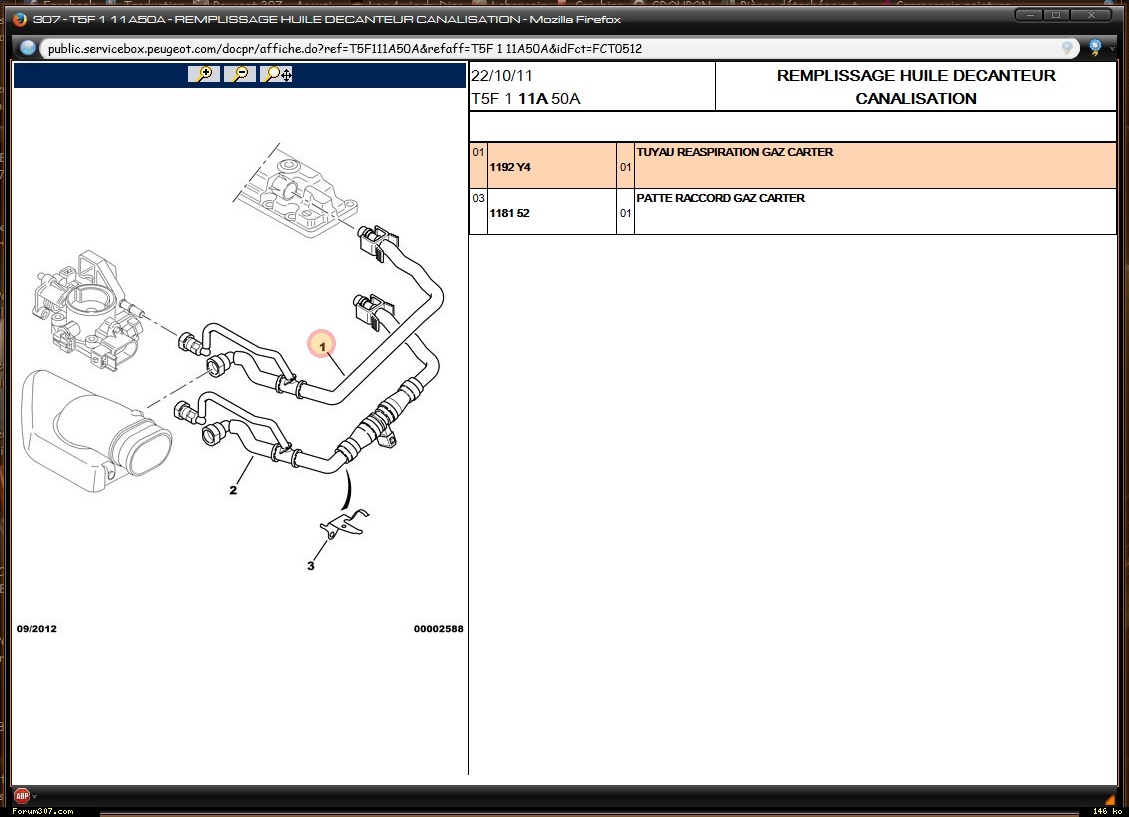Click the zoom out magnifier icon
1129x817 pixels.
[x=240, y=74]
